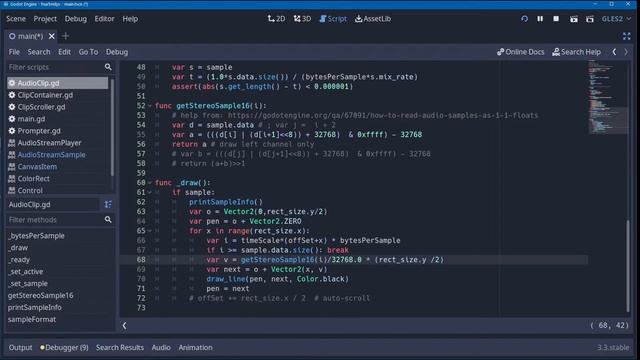Screen dimensions: 640x360
Task: Click the filter scripts search icon
Action: [108, 67]
